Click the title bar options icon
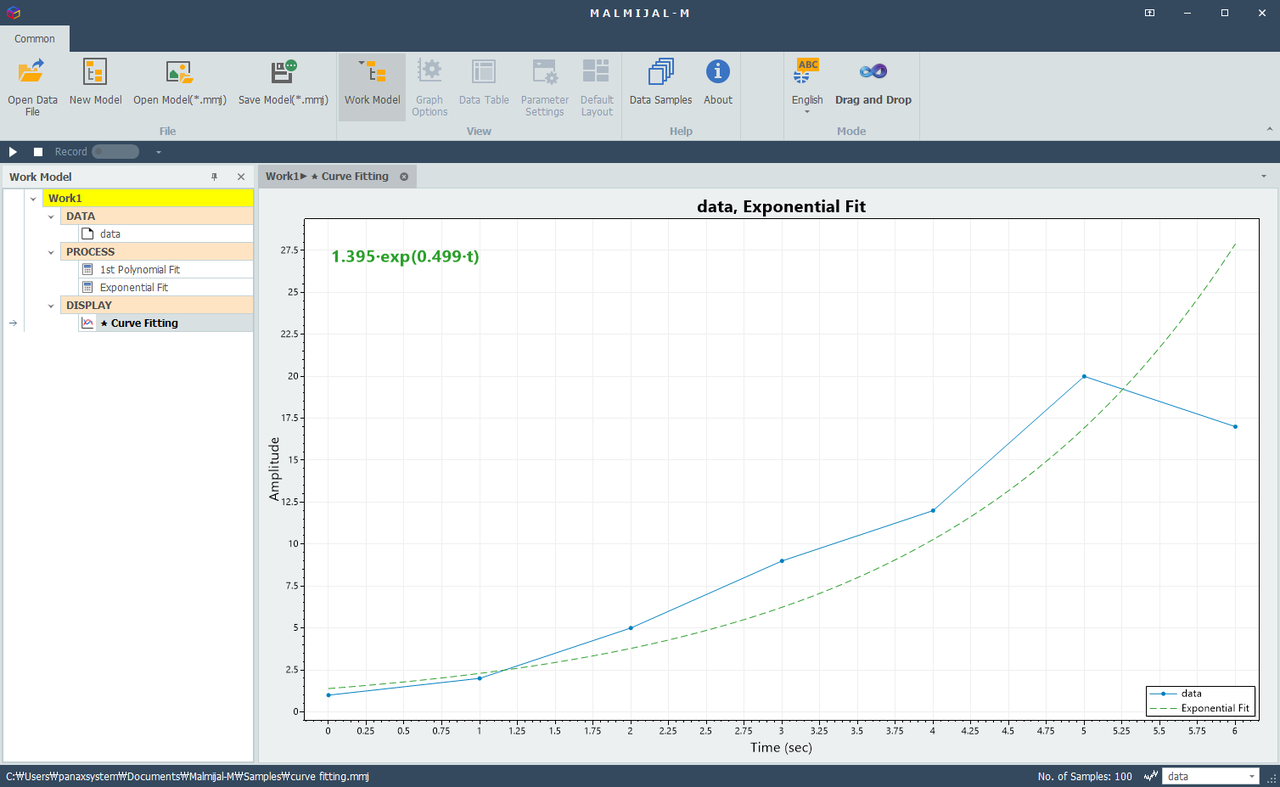The width and height of the screenshot is (1280, 787). point(1150,13)
